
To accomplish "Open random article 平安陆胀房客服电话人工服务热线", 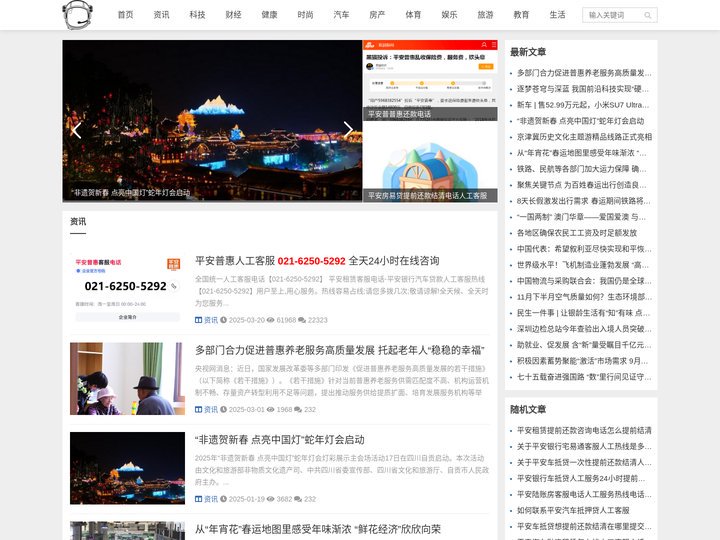I will pos(584,495).
